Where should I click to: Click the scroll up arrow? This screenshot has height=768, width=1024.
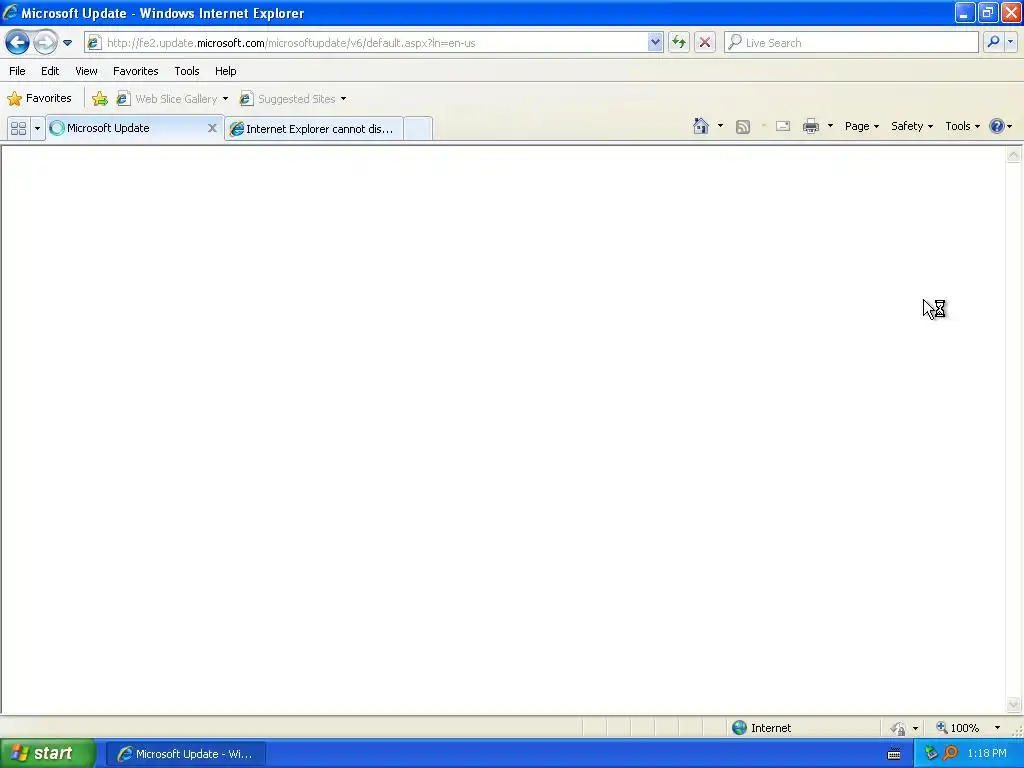(1014, 155)
